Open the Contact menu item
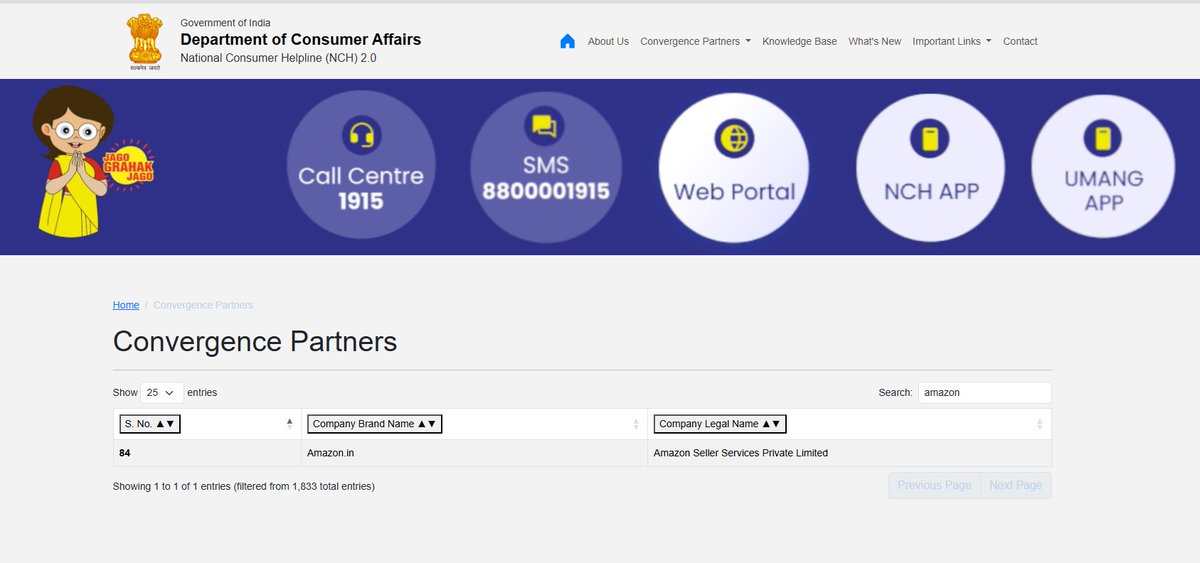Image resolution: width=1200 pixels, height=563 pixels. click(x=1020, y=41)
